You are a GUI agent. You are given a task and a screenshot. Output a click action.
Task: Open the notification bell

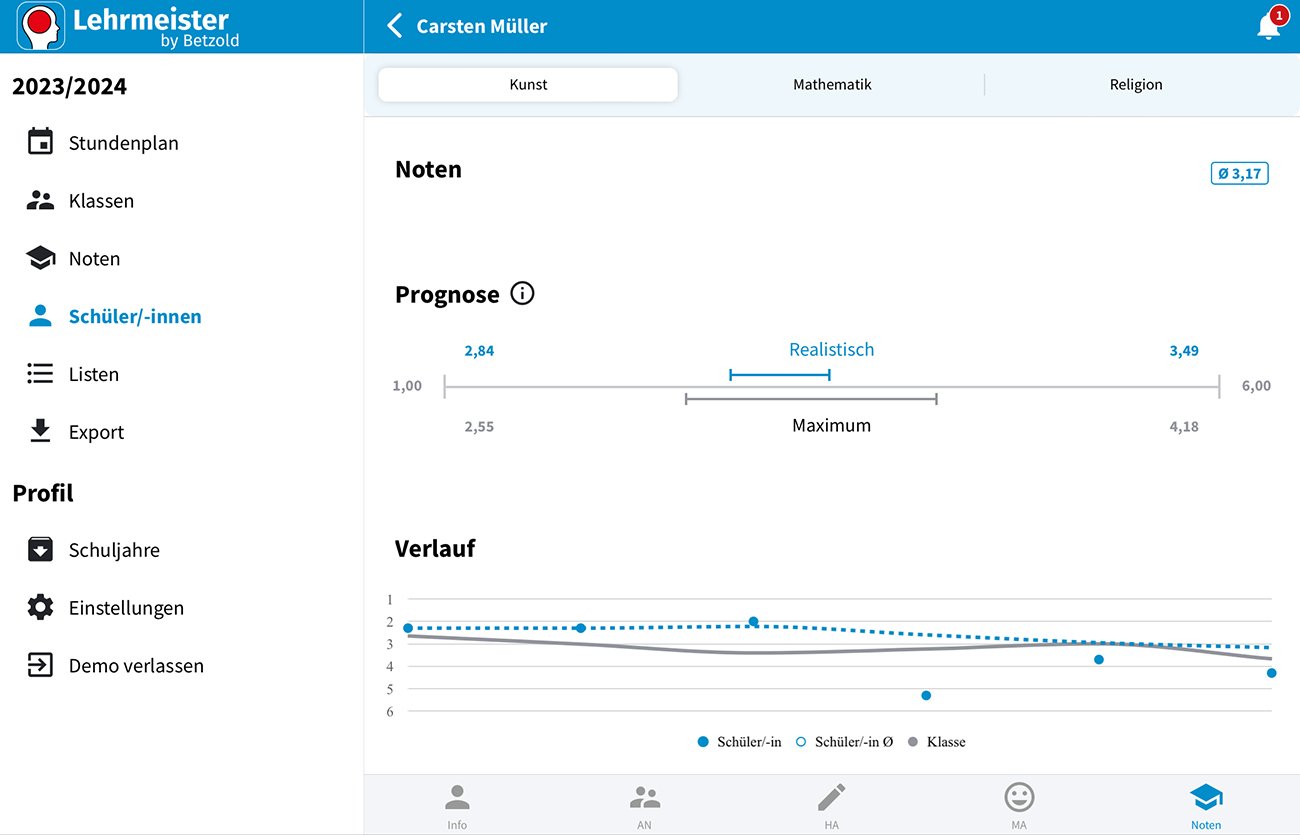1269,26
